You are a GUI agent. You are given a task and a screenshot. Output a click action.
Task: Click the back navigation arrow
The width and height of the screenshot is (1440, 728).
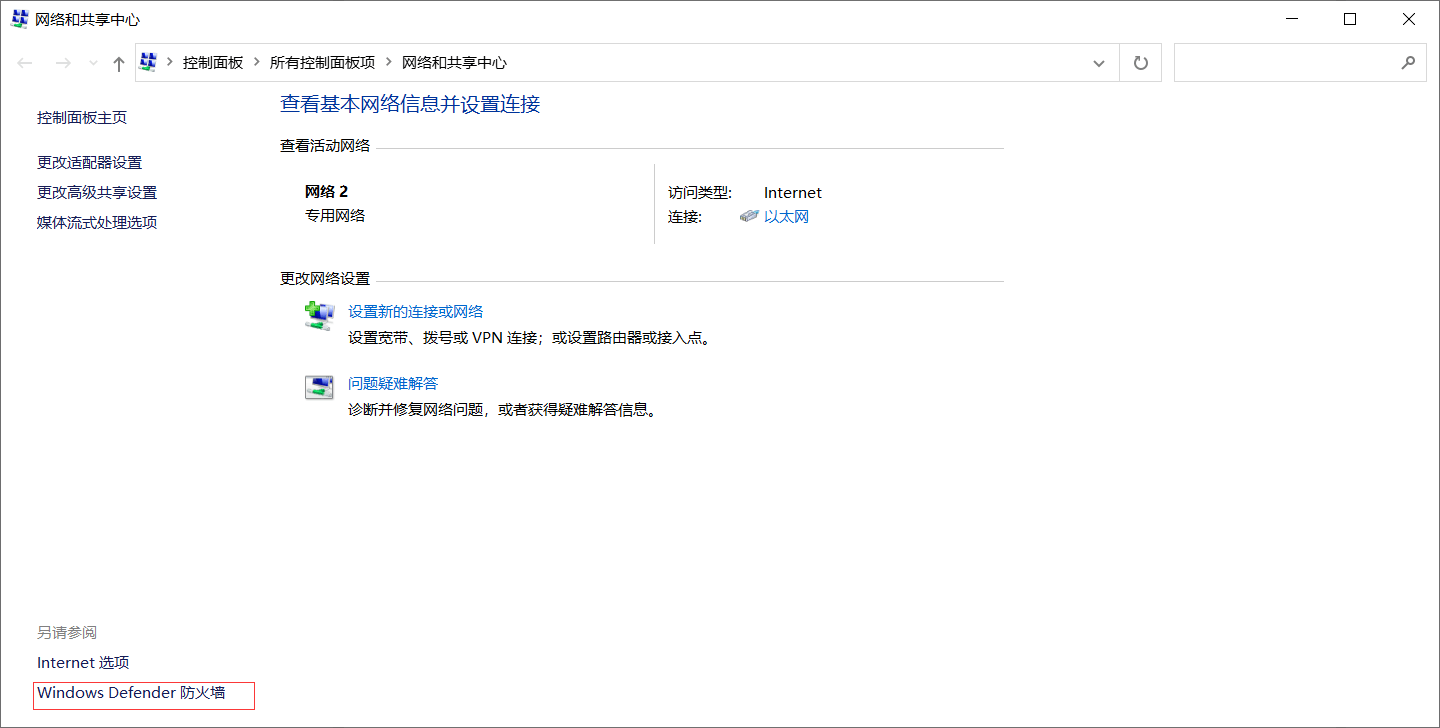click(26, 63)
